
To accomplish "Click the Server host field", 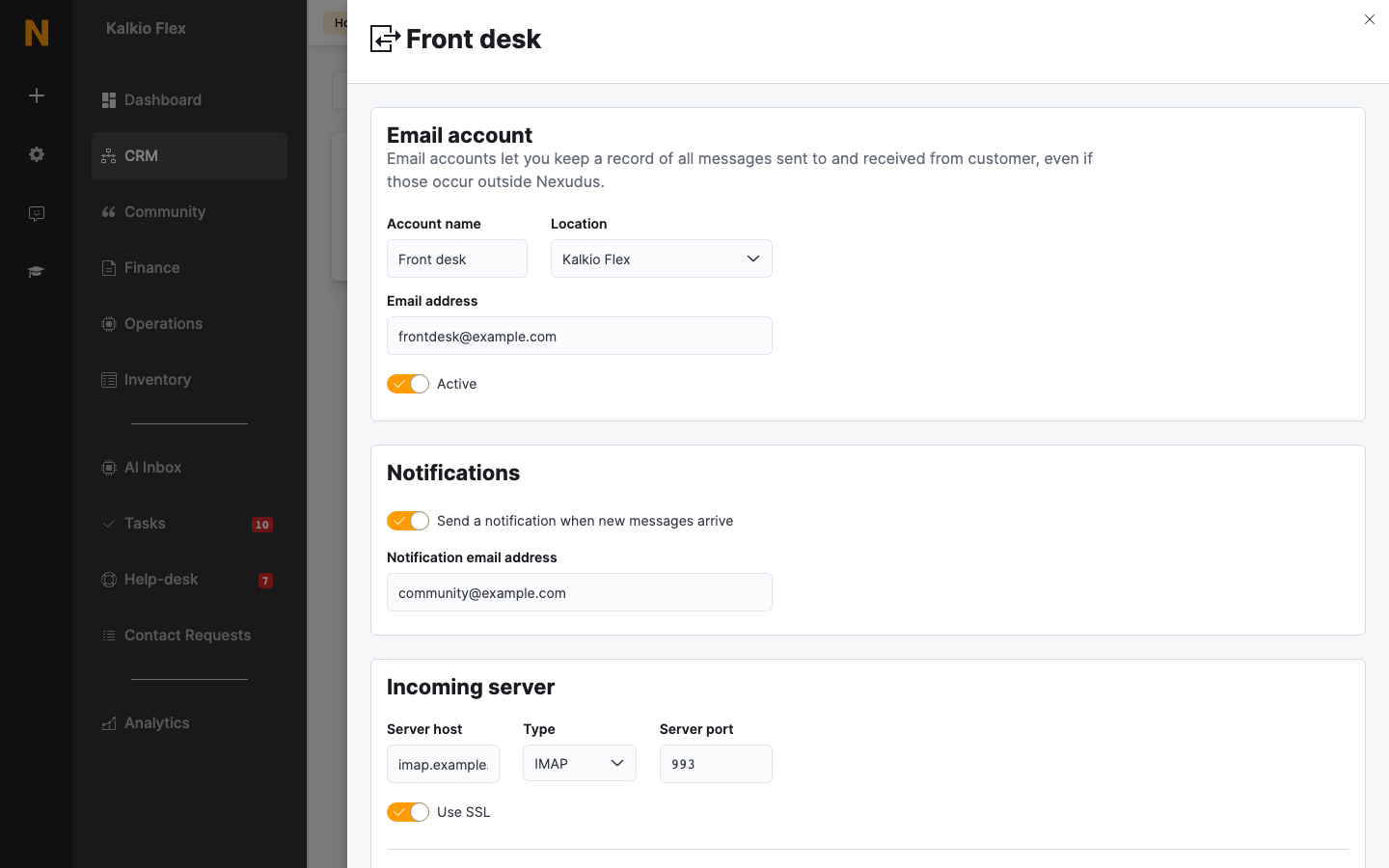I will pyautogui.click(x=444, y=764).
